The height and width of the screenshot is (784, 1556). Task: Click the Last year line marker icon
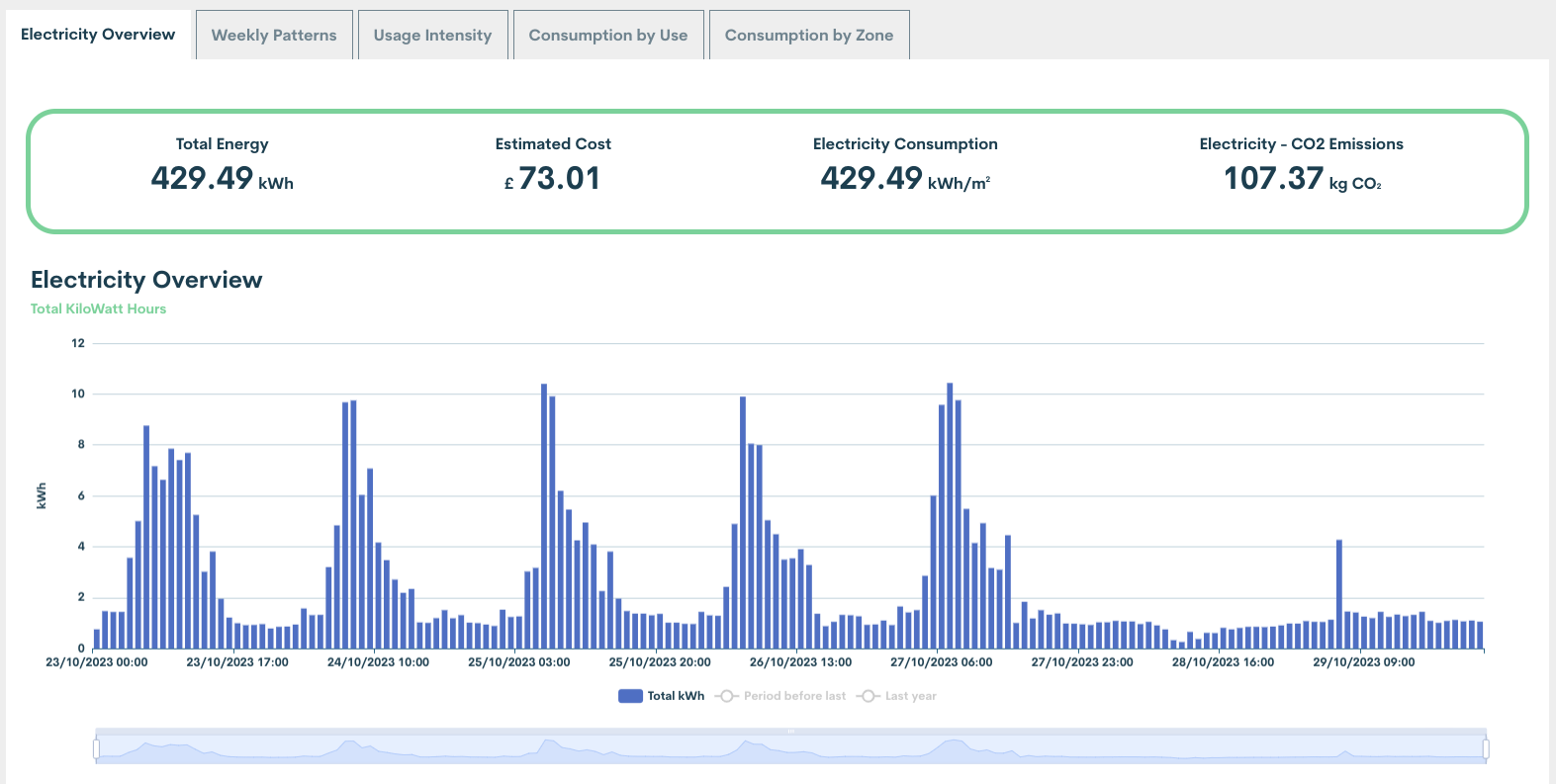click(869, 696)
